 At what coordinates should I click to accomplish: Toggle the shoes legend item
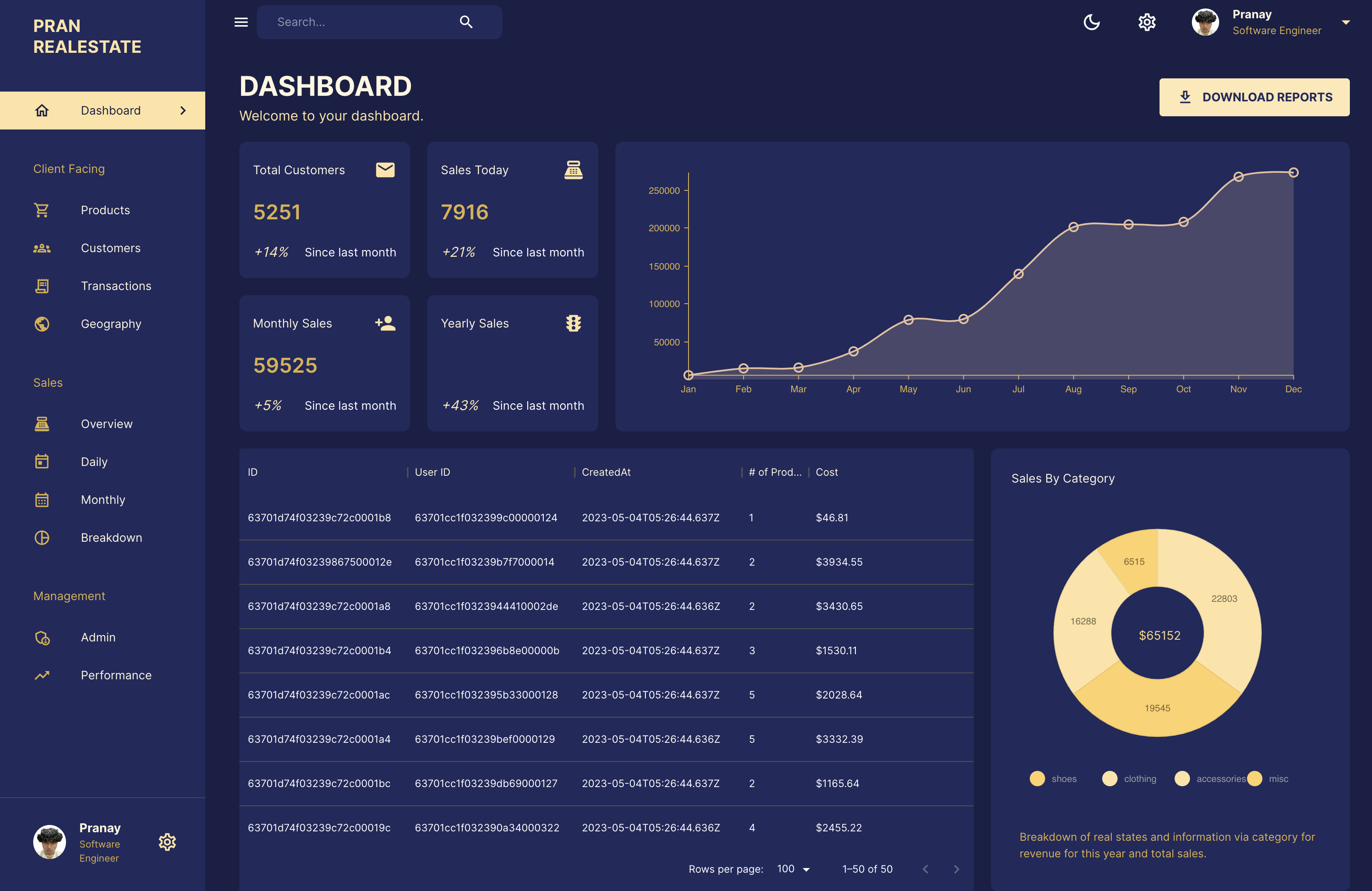click(1053, 779)
